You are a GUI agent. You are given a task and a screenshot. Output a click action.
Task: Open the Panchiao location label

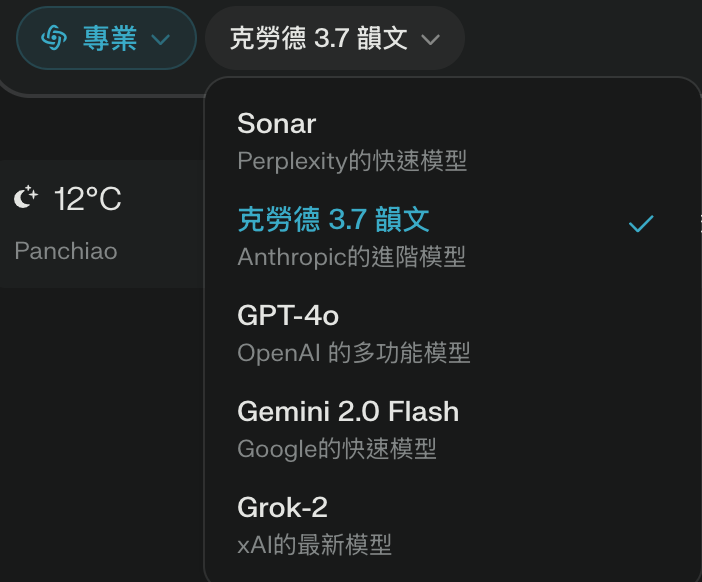(66, 250)
